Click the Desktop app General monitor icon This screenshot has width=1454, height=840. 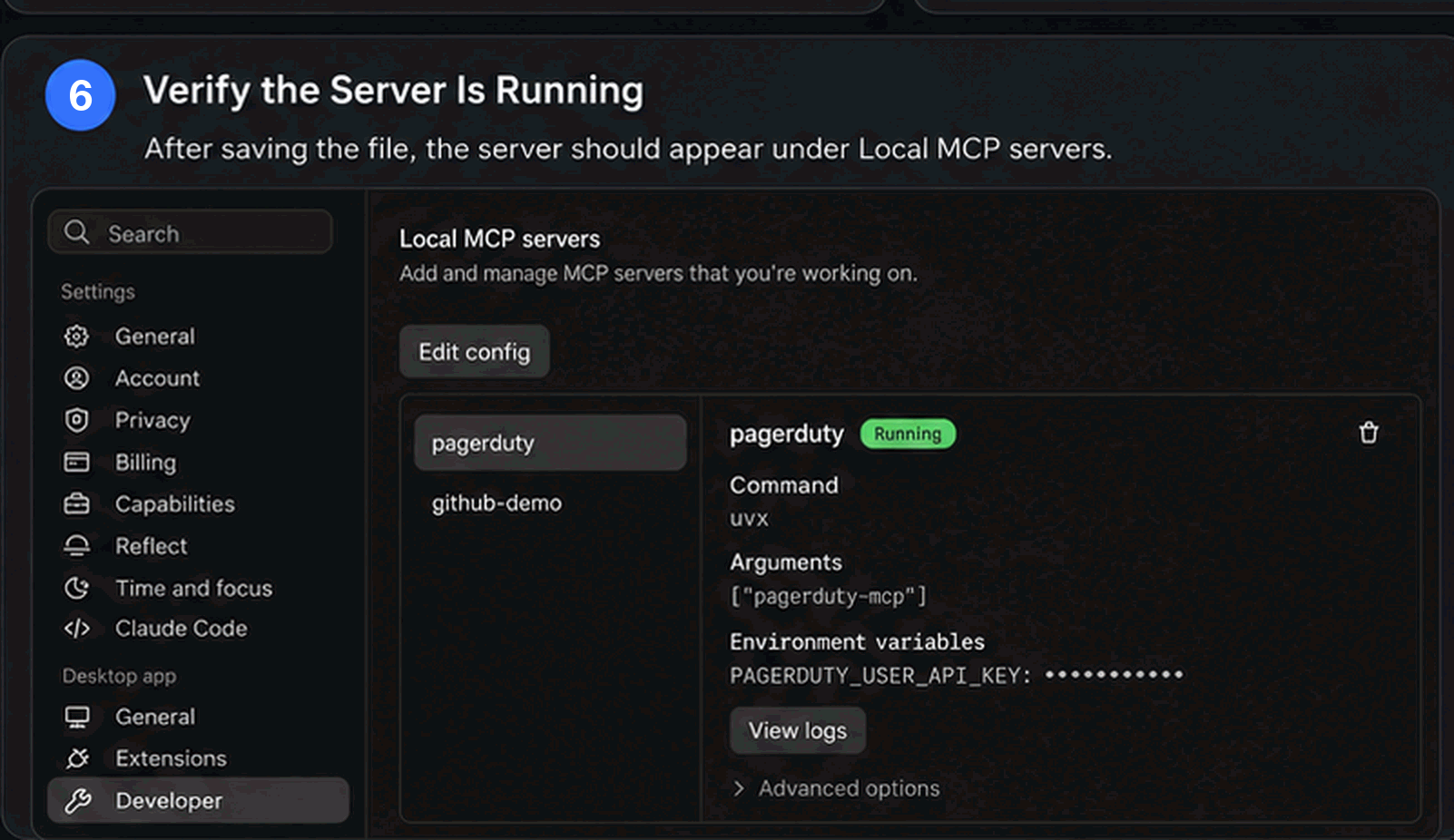77,718
